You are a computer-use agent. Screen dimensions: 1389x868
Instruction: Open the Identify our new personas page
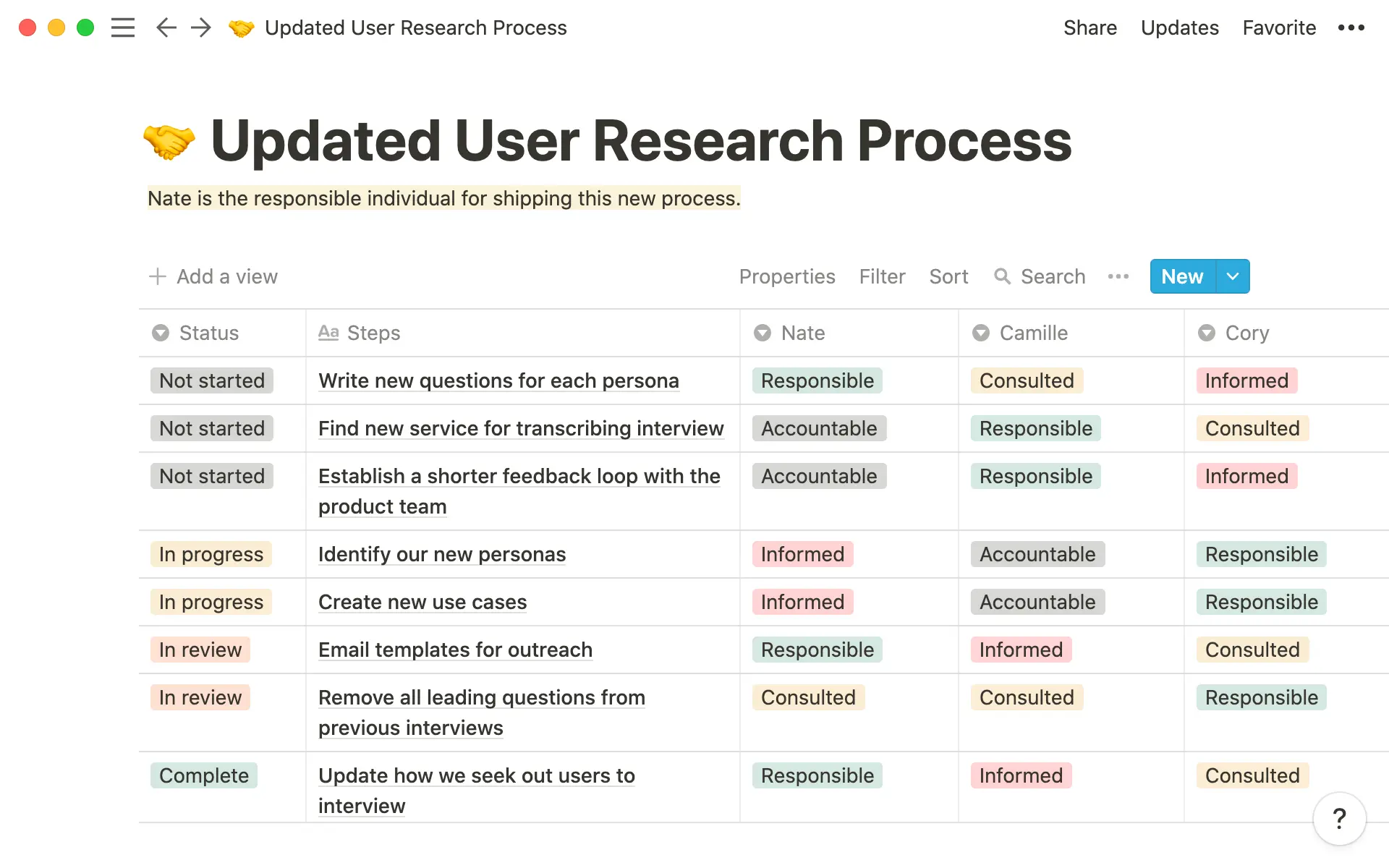[x=441, y=554]
